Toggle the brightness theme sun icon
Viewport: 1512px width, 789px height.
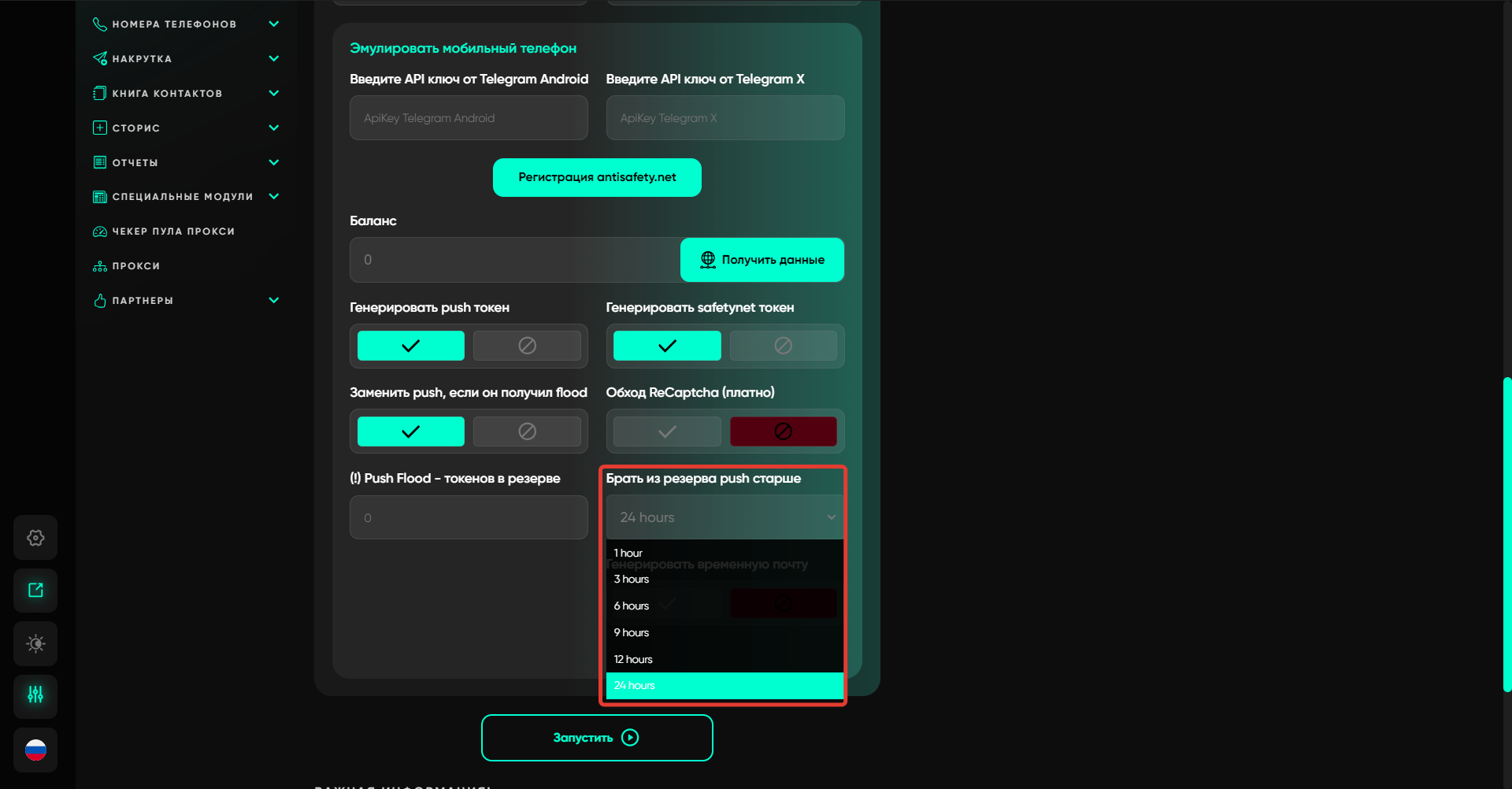coord(35,643)
